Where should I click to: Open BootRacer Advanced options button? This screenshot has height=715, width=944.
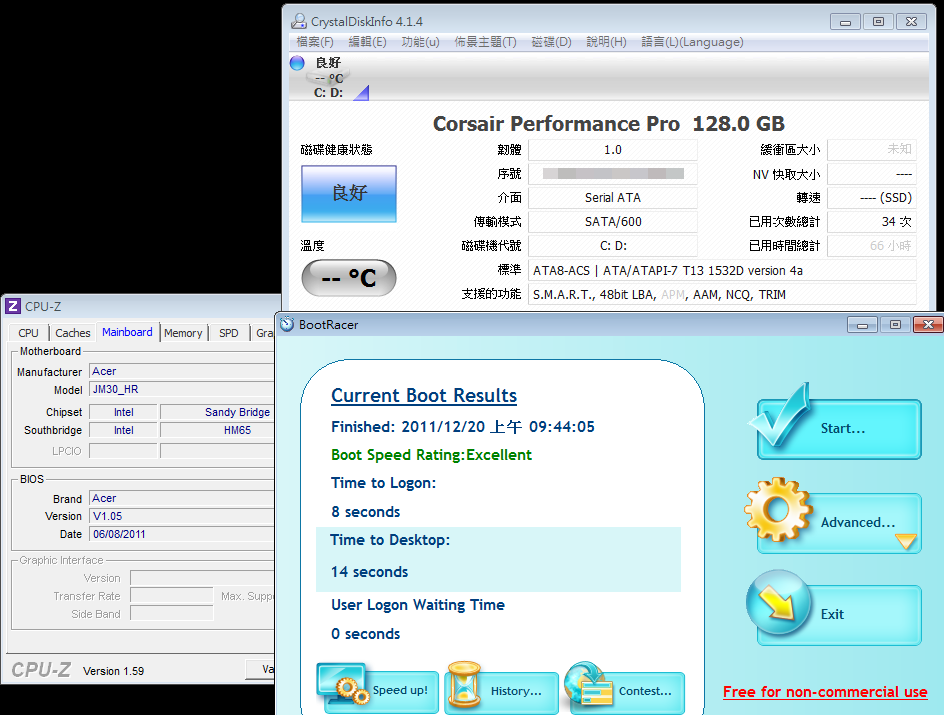(x=839, y=522)
